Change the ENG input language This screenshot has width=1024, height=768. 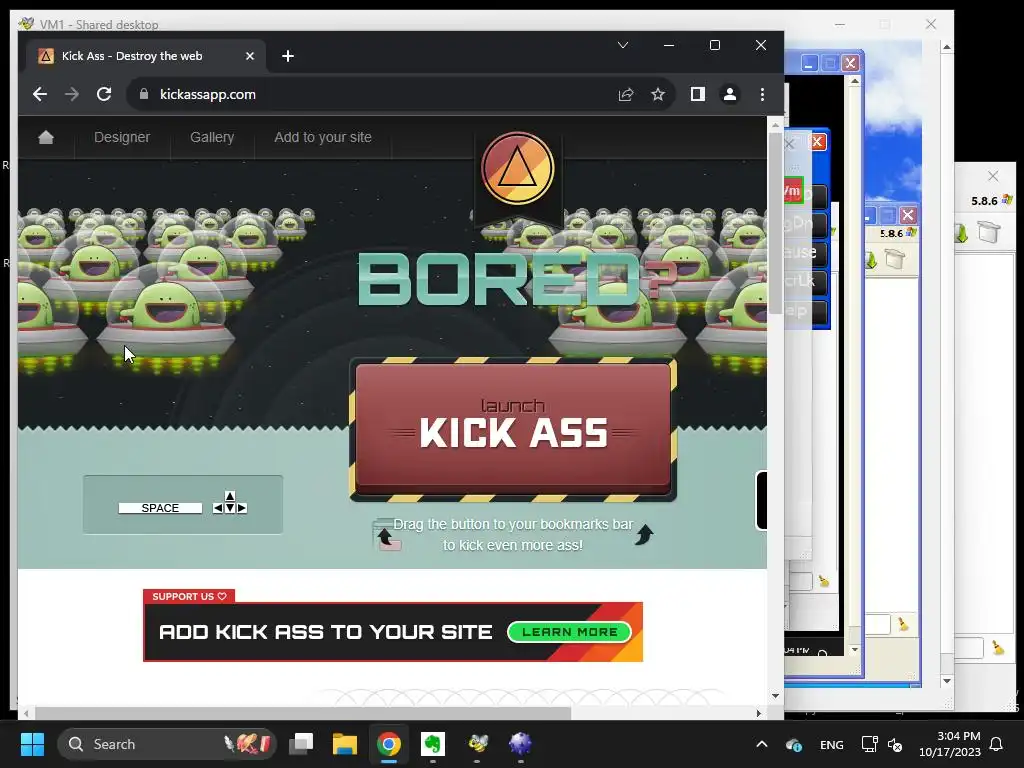(831, 744)
